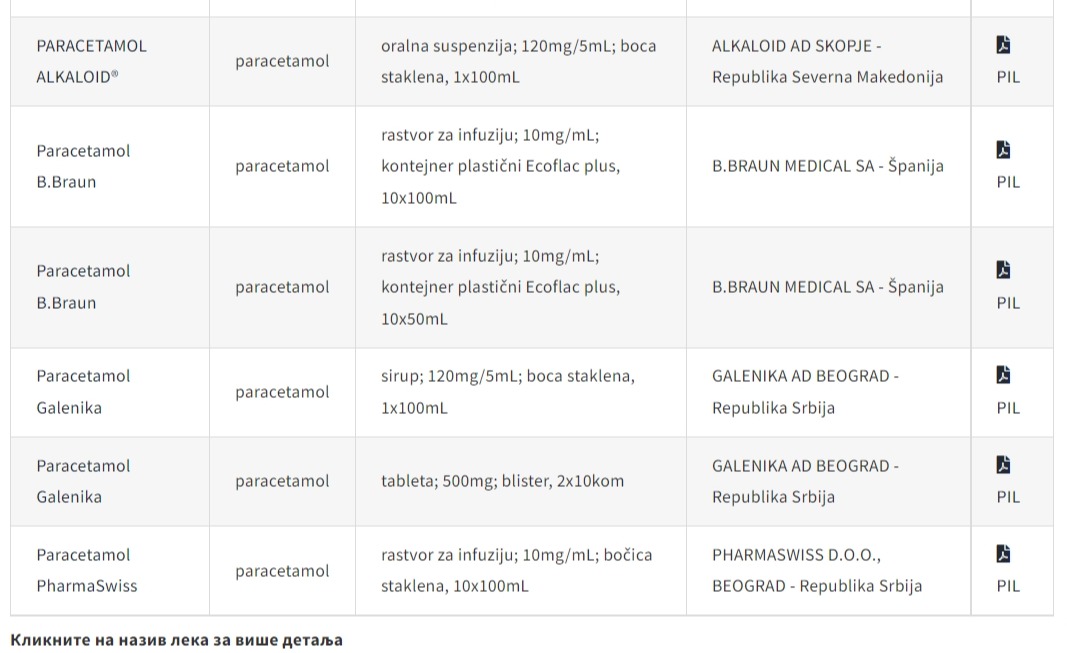Open PDF icon for PARACETAMOL ALKALOID row
This screenshot has width=1067, height=653.
point(1003,45)
